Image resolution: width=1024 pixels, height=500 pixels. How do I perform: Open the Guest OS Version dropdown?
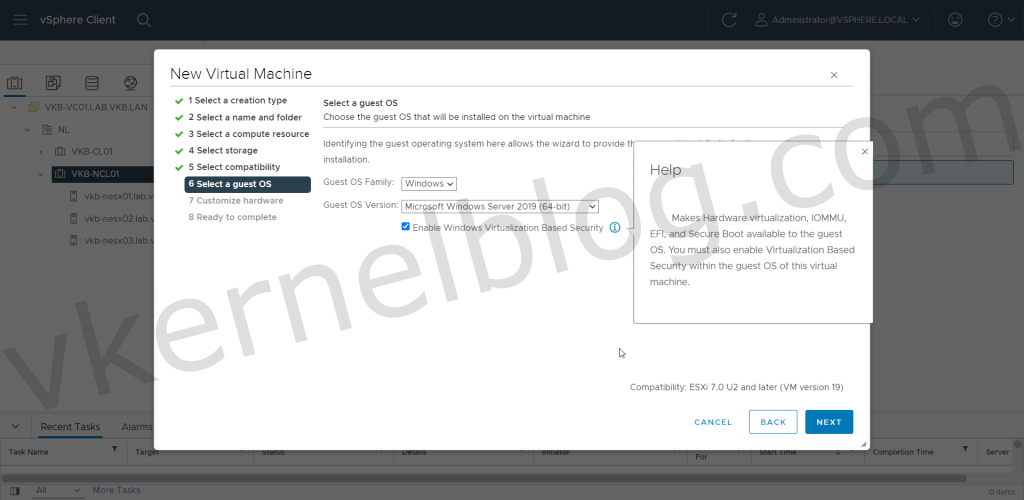tap(500, 206)
